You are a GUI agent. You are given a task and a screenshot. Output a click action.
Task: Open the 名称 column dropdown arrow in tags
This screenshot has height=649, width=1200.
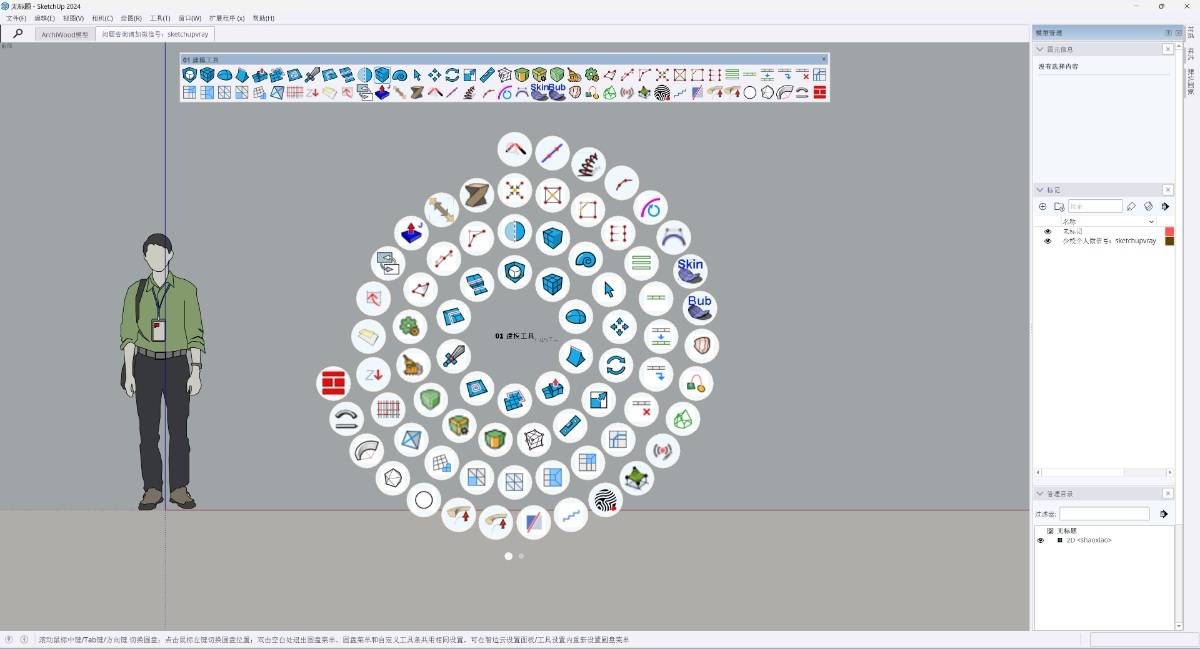point(1150,221)
